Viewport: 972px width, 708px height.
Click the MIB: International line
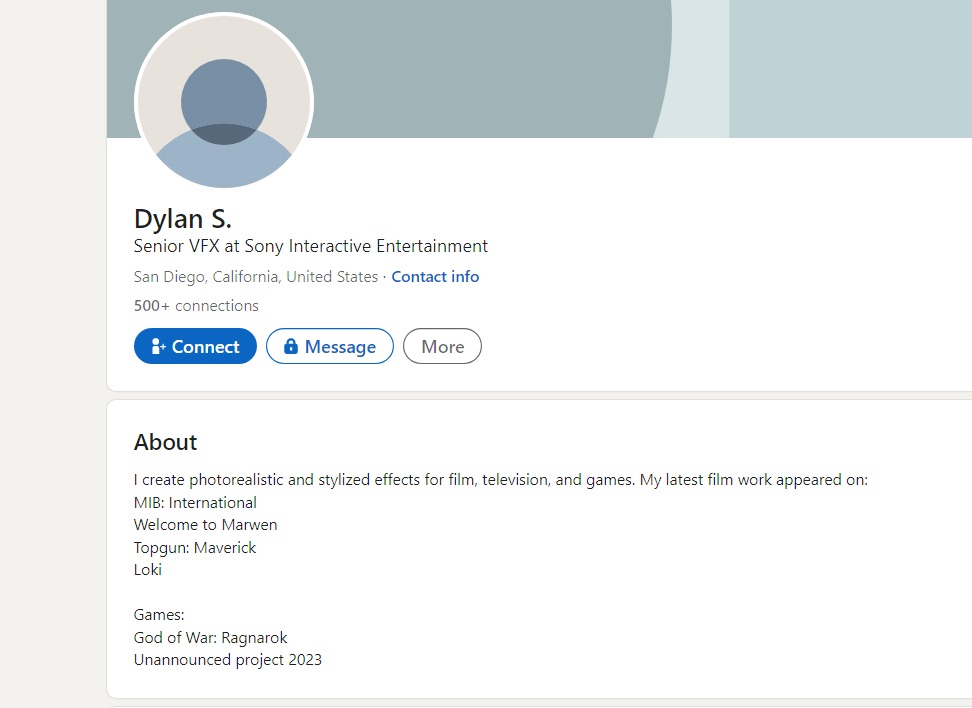195,503
